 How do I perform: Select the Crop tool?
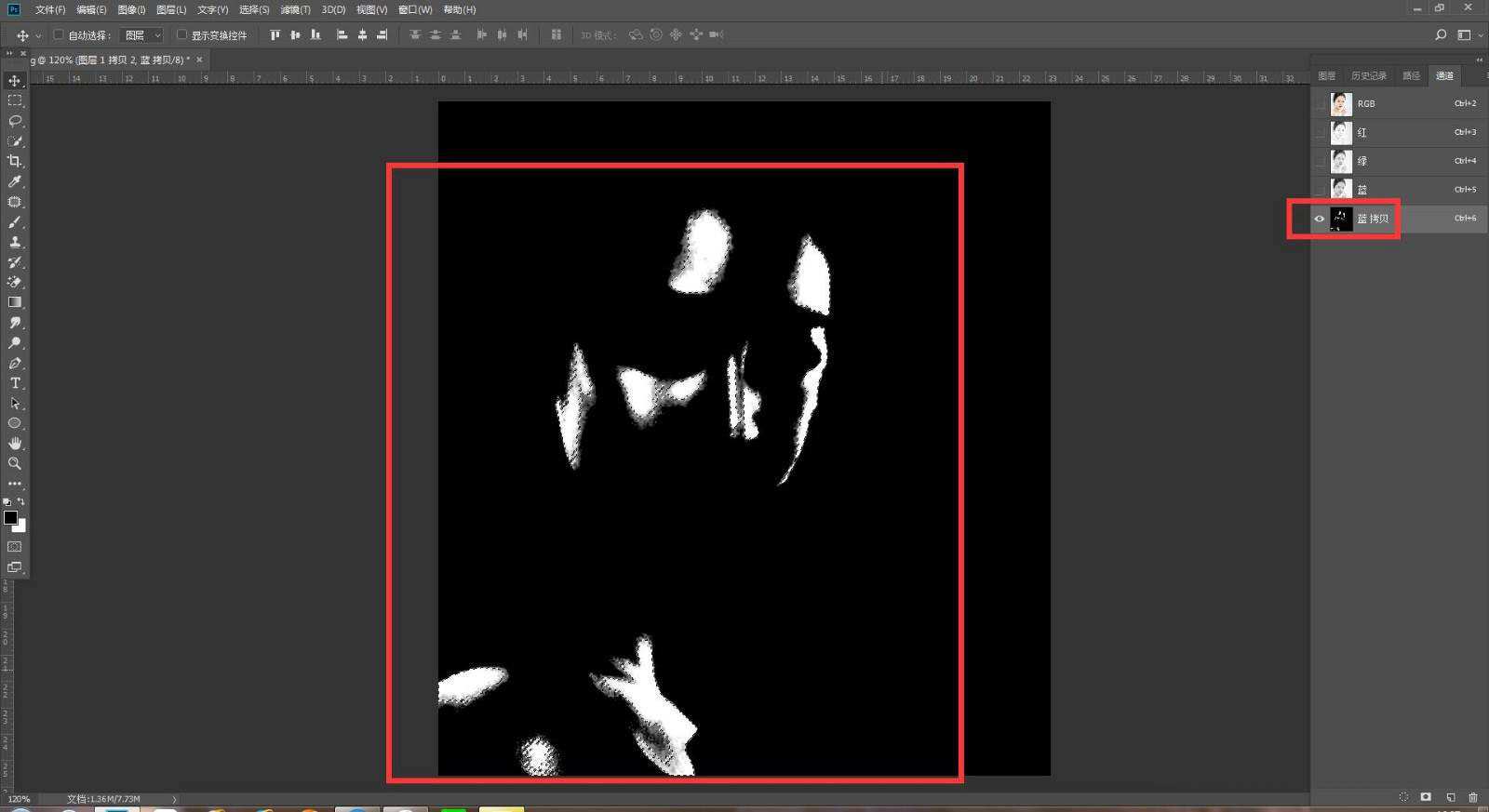pyautogui.click(x=15, y=161)
